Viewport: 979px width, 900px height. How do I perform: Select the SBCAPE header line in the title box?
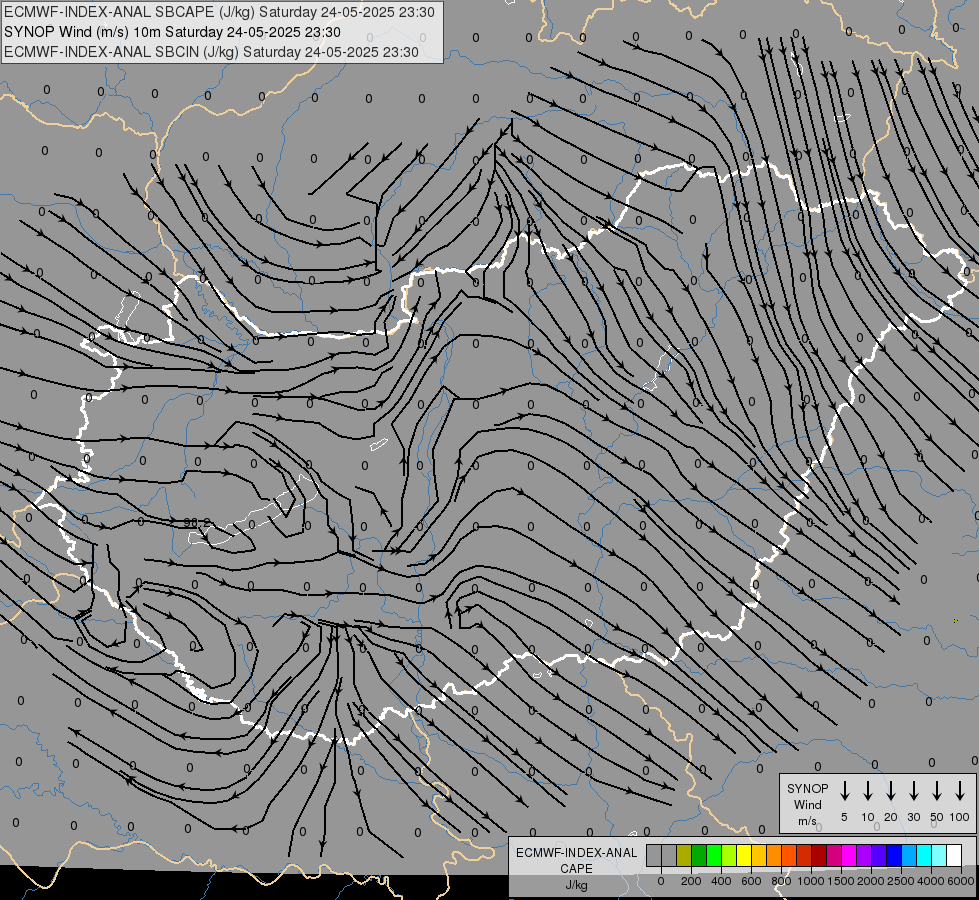click(x=219, y=12)
